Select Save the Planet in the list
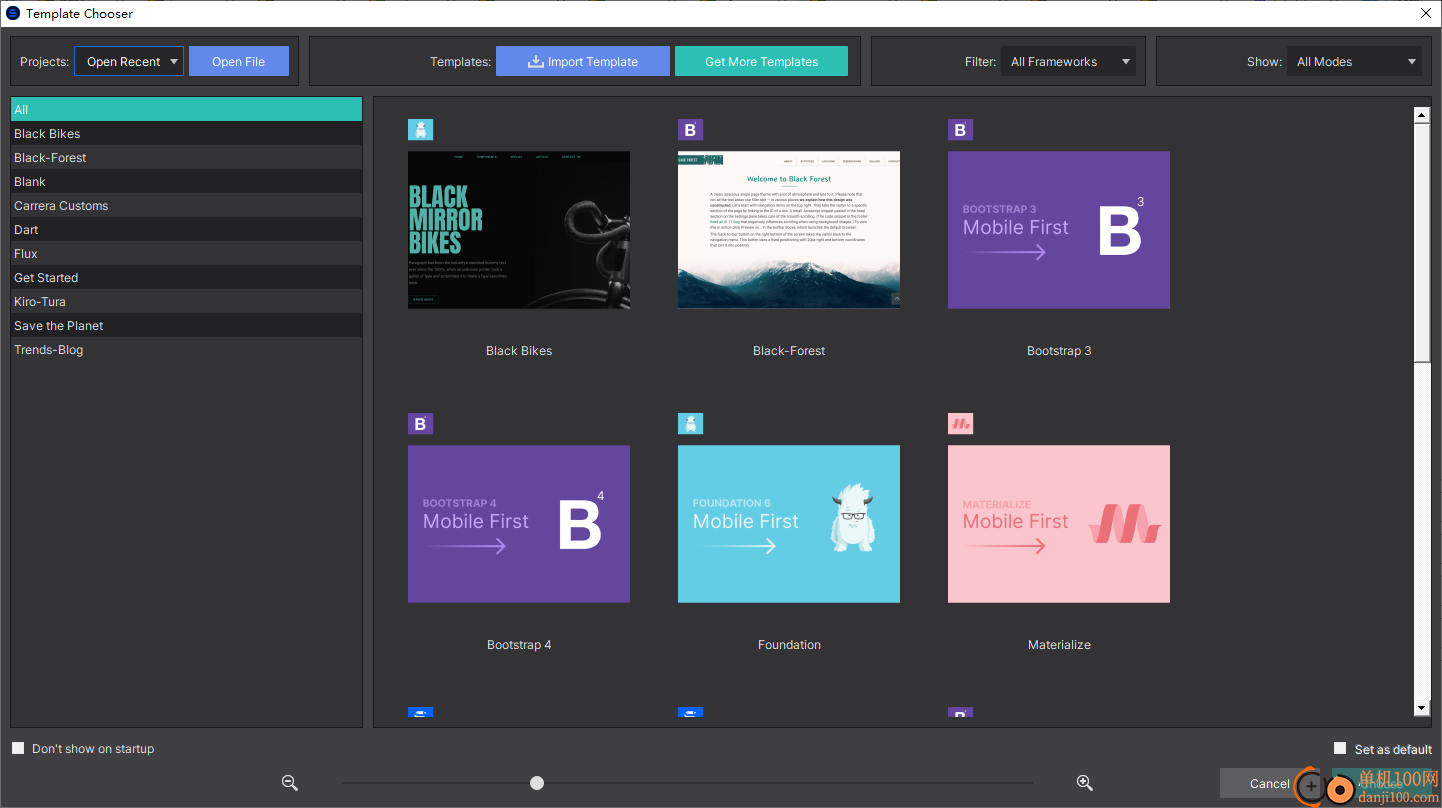Screen dimensions: 1442x808 tap(187, 325)
